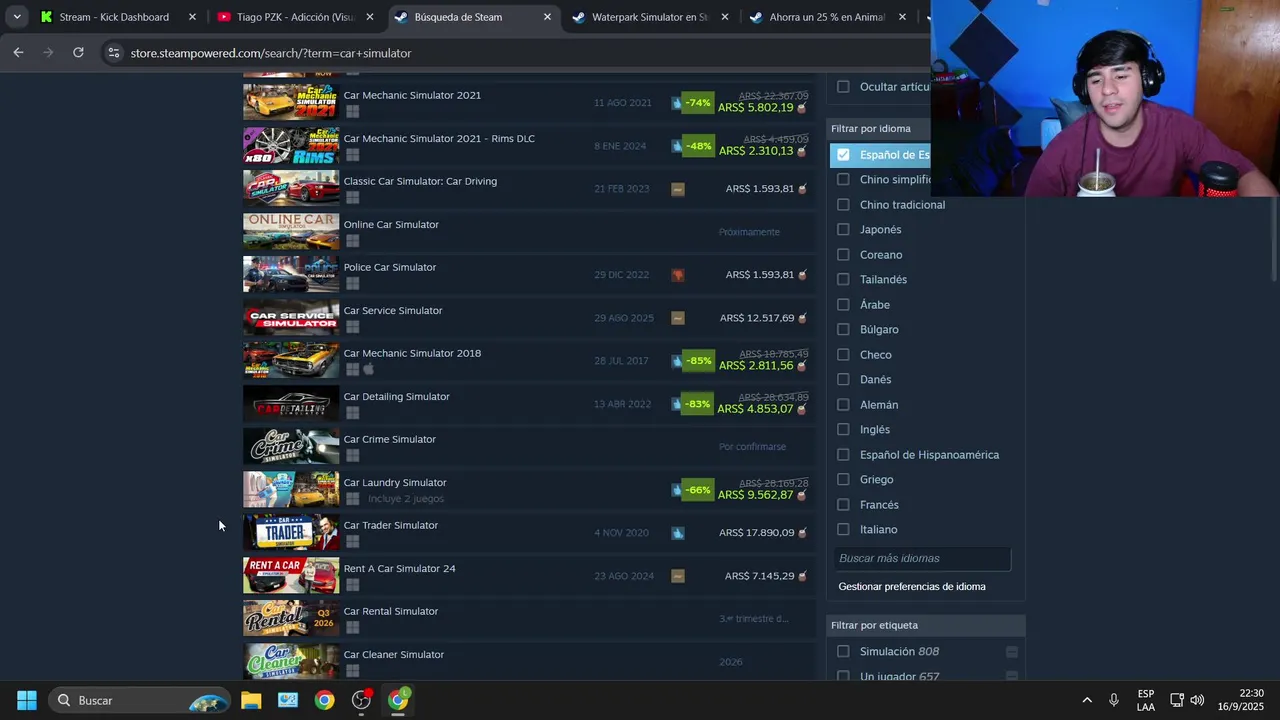
Task: Open Car Trader Simulator thumbnail
Action: coord(291,532)
